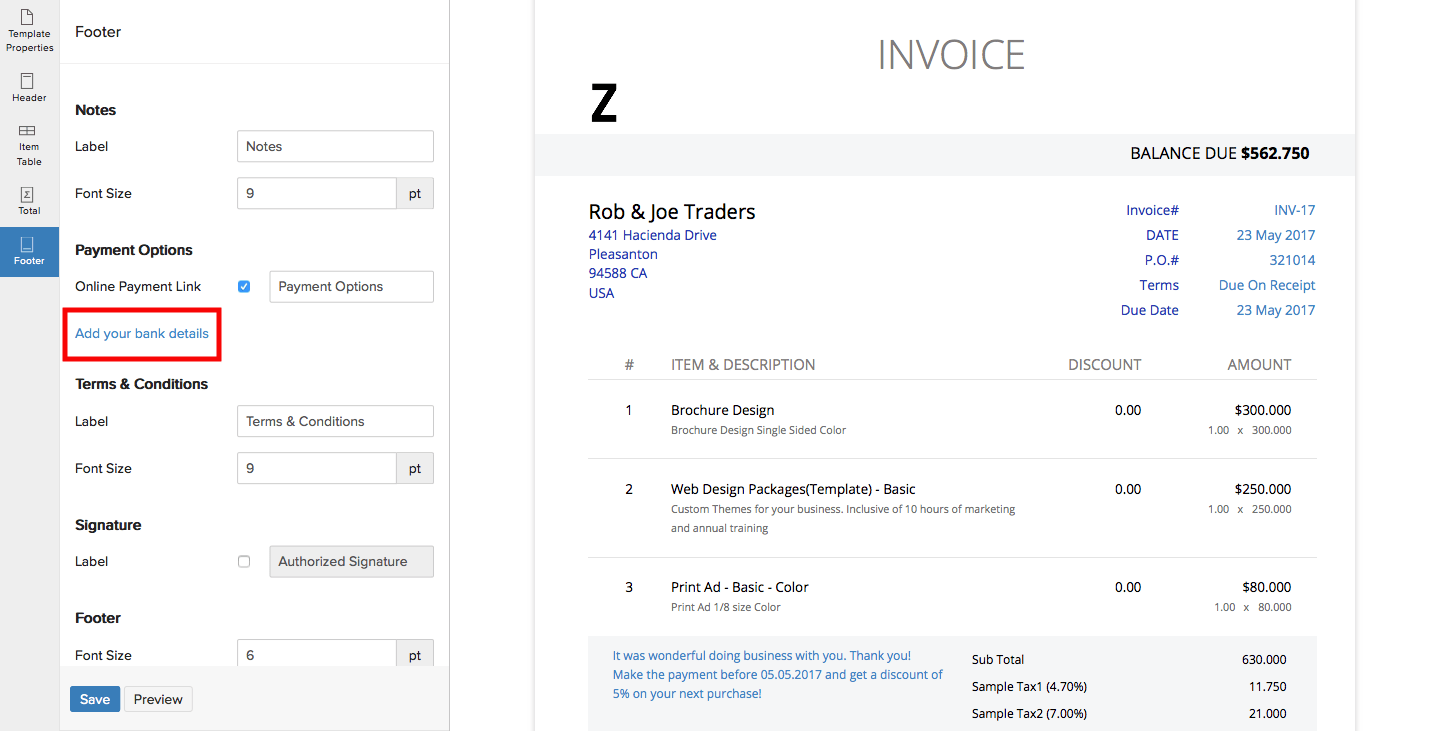Click the Notes label input field
Image resolution: width=1440 pixels, height=731 pixels.
tap(335, 146)
